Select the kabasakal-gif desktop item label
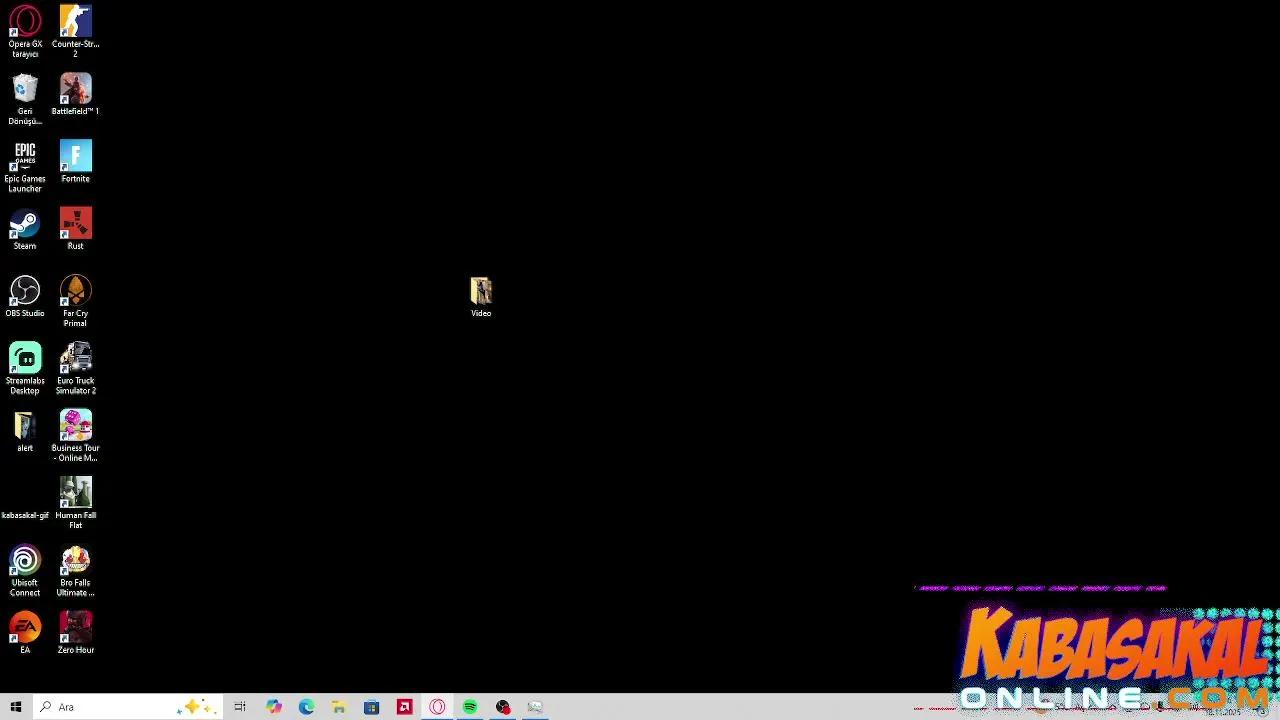 pos(25,515)
